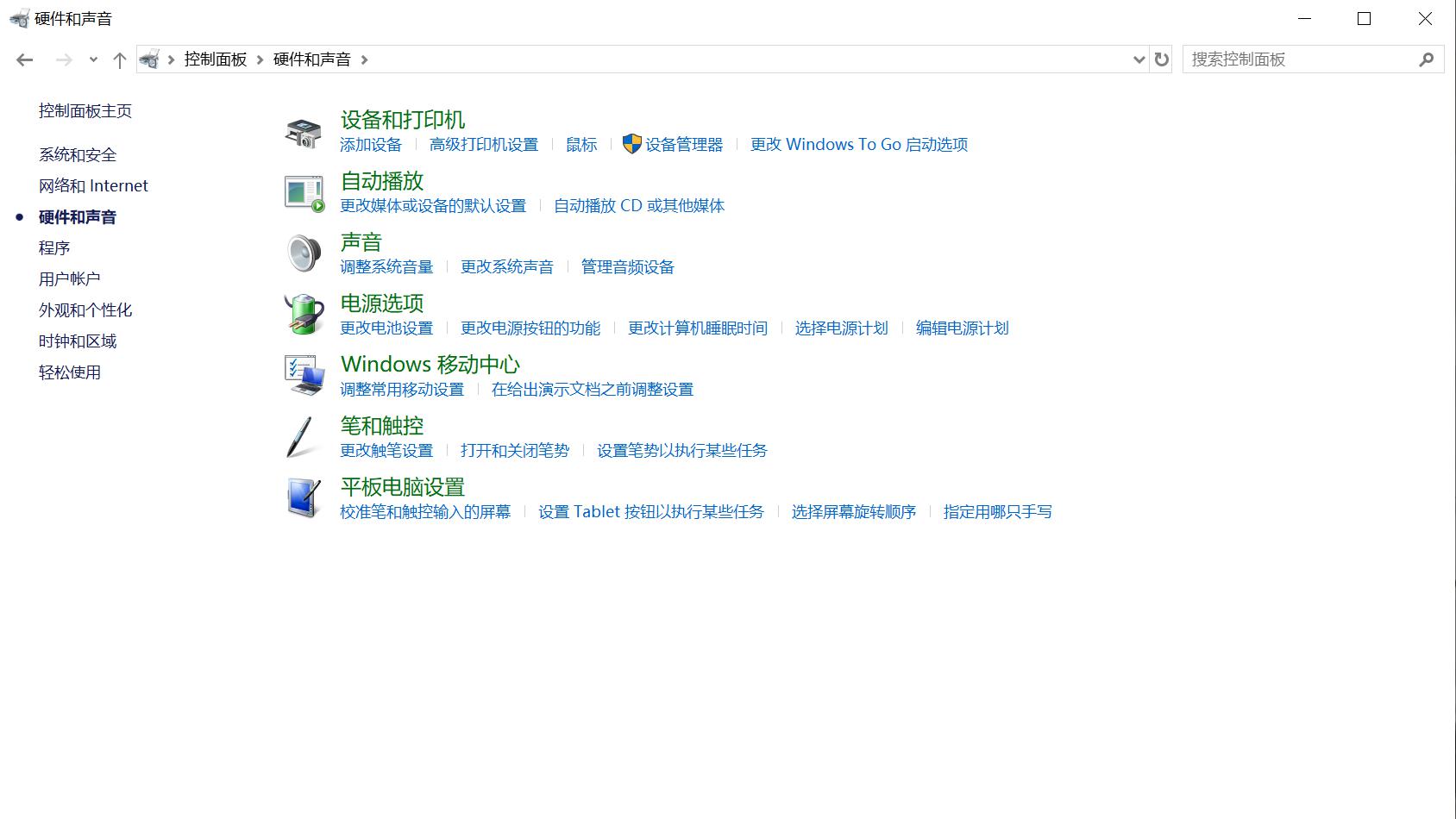The image size is (1456, 819).
Task: Go back using the back arrow
Action: (25, 59)
